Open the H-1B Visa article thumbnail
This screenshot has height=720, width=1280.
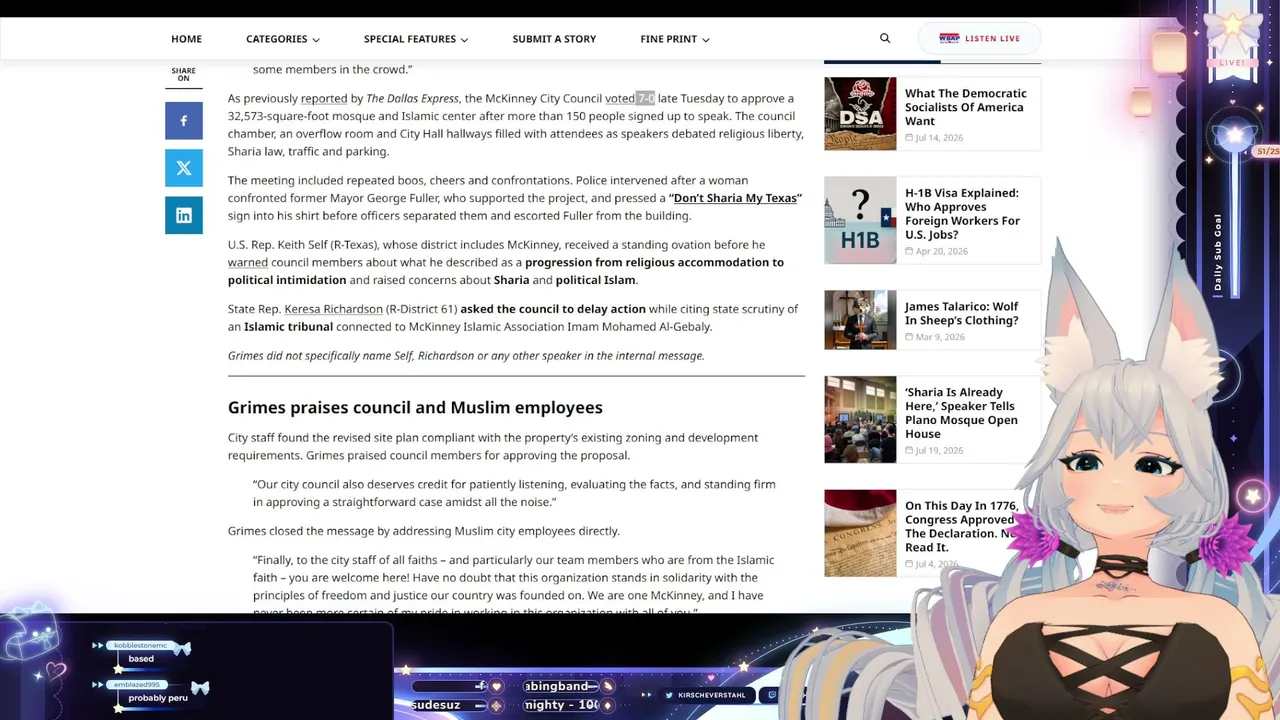pos(860,220)
